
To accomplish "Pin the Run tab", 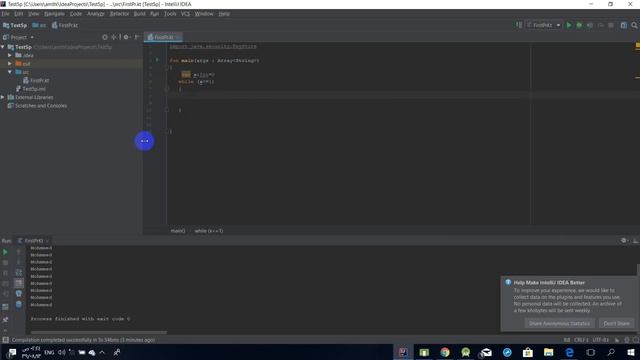I will click(5, 320).
